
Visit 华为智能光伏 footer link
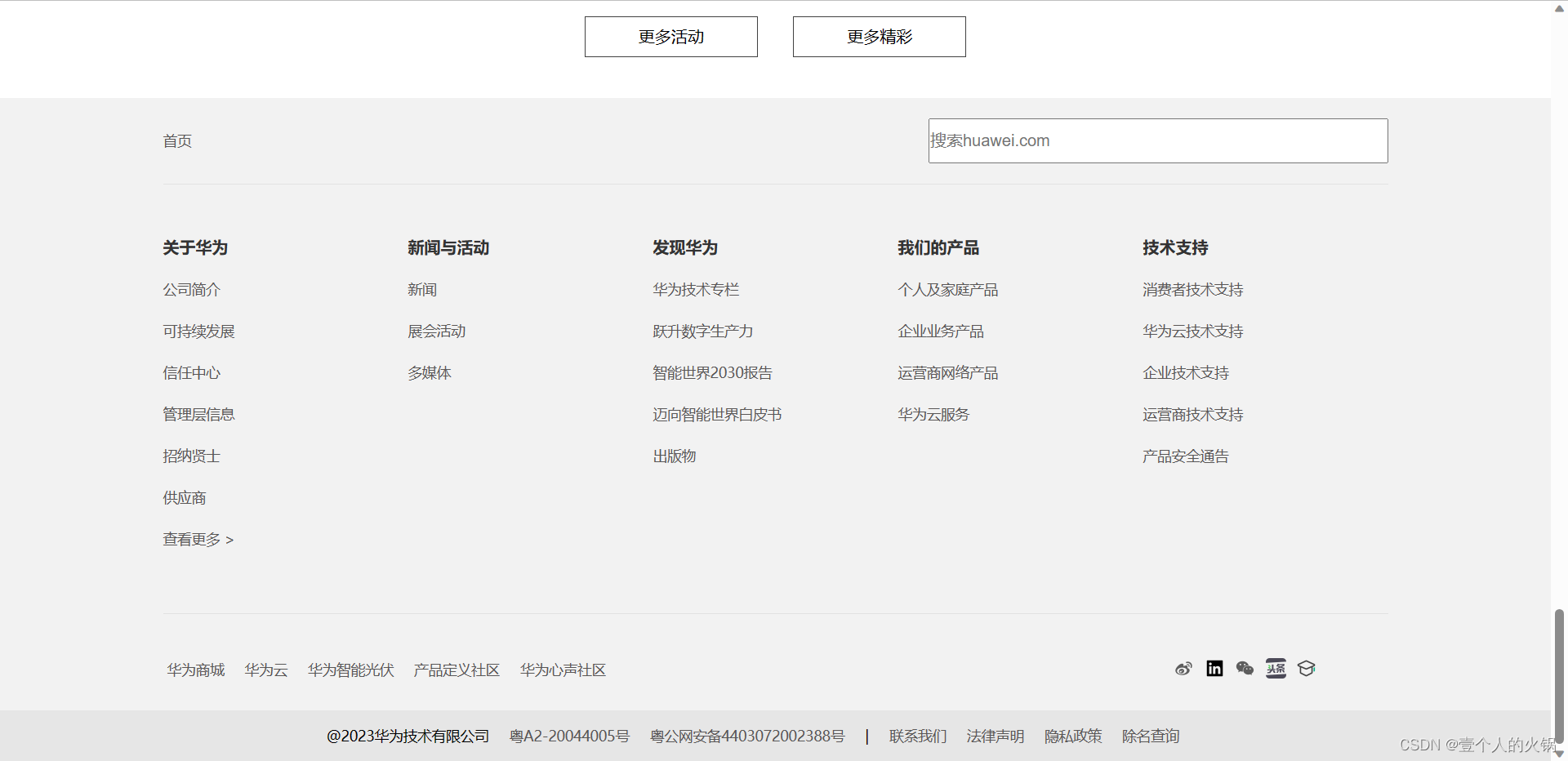[x=351, y=670]
